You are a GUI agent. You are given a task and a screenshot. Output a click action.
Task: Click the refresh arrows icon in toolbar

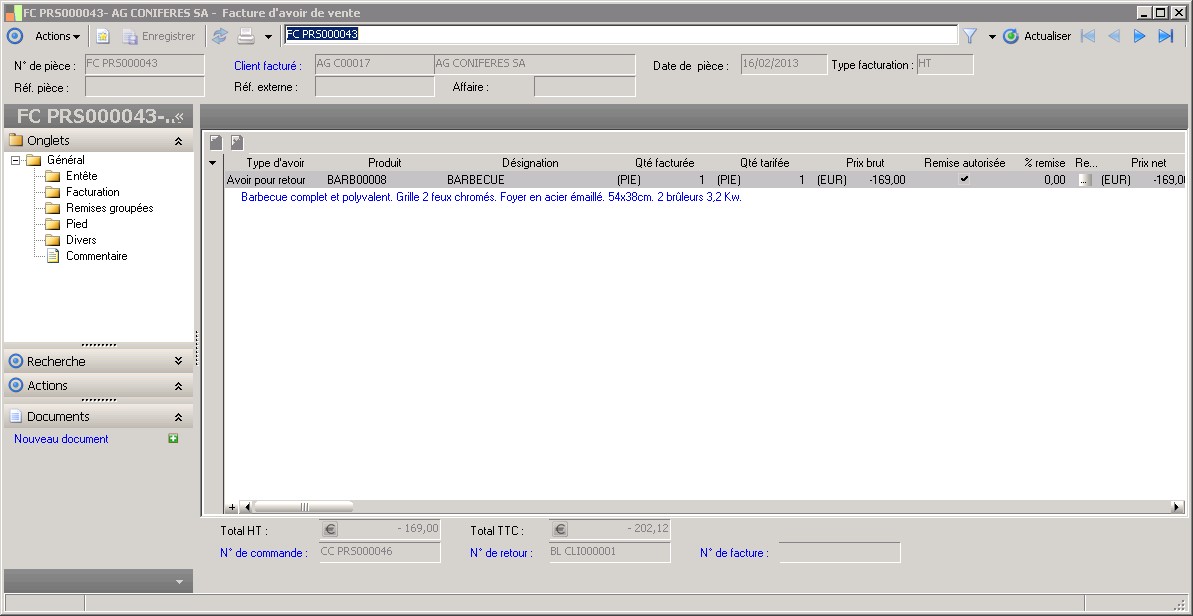(220, 36)
